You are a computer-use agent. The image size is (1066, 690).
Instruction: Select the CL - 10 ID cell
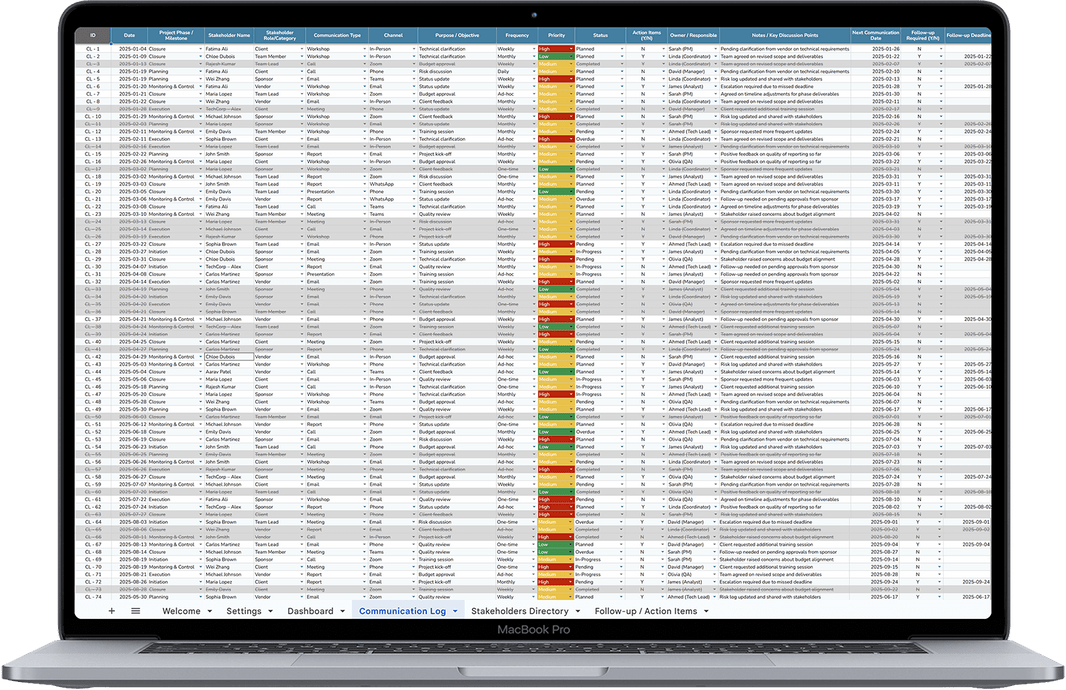click(x=92, y=116)
